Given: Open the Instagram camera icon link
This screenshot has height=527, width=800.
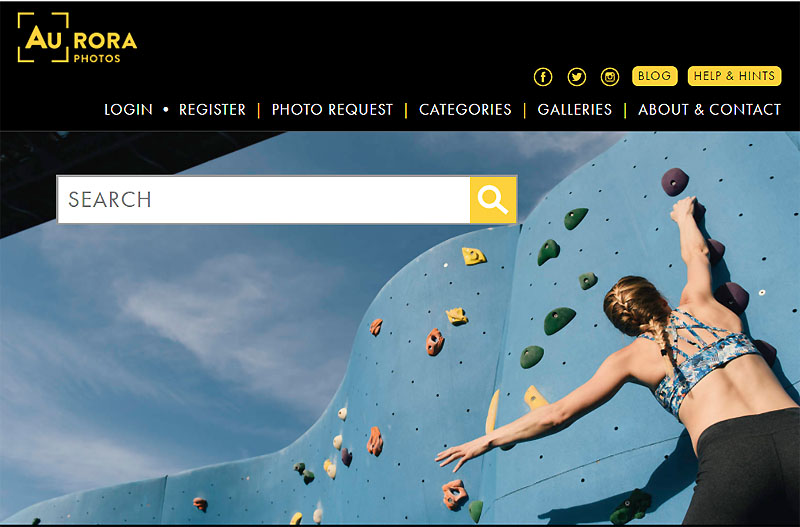Looking at the screenshot, I should pos(610,77).
